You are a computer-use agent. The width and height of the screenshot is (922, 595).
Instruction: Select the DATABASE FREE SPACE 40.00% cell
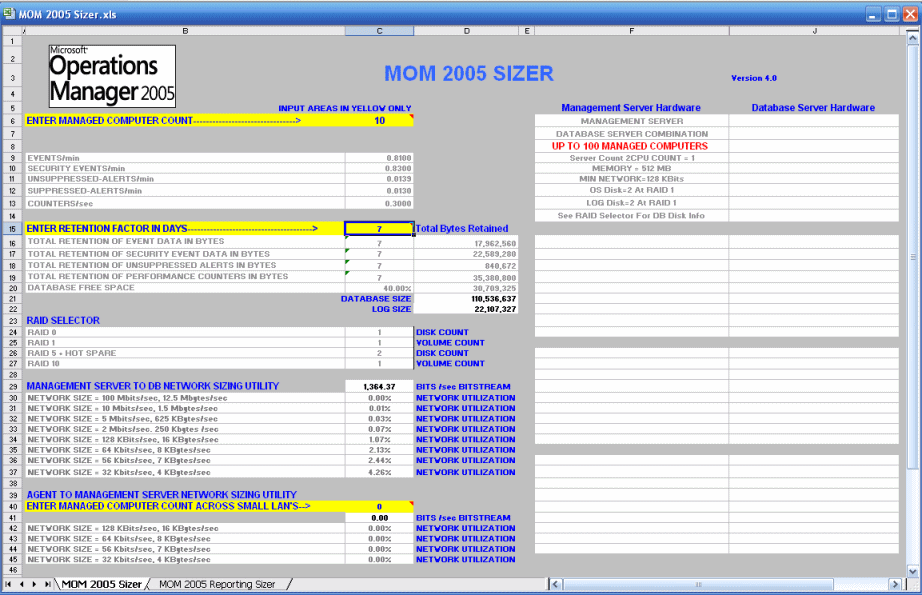(x=379, y=288)
